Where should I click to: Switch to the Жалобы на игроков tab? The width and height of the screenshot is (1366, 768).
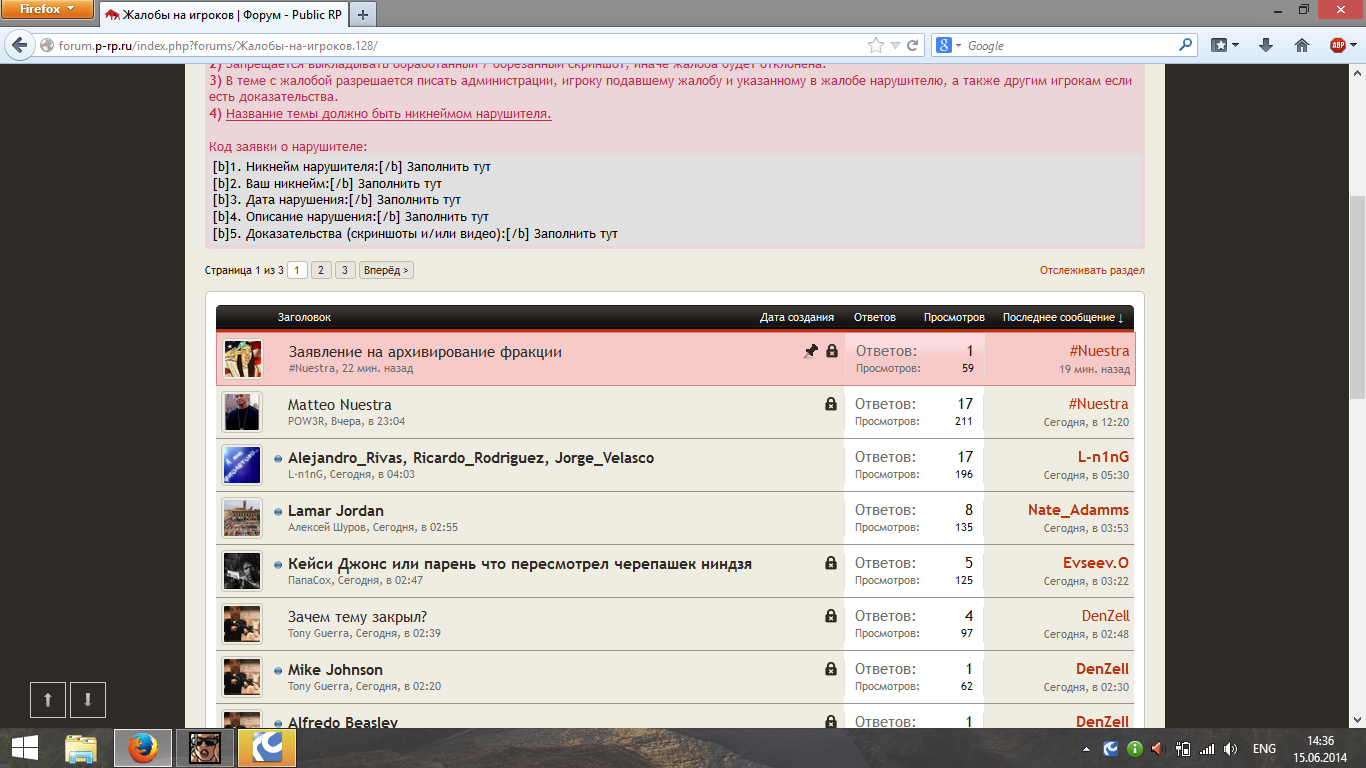coord(225,14)
